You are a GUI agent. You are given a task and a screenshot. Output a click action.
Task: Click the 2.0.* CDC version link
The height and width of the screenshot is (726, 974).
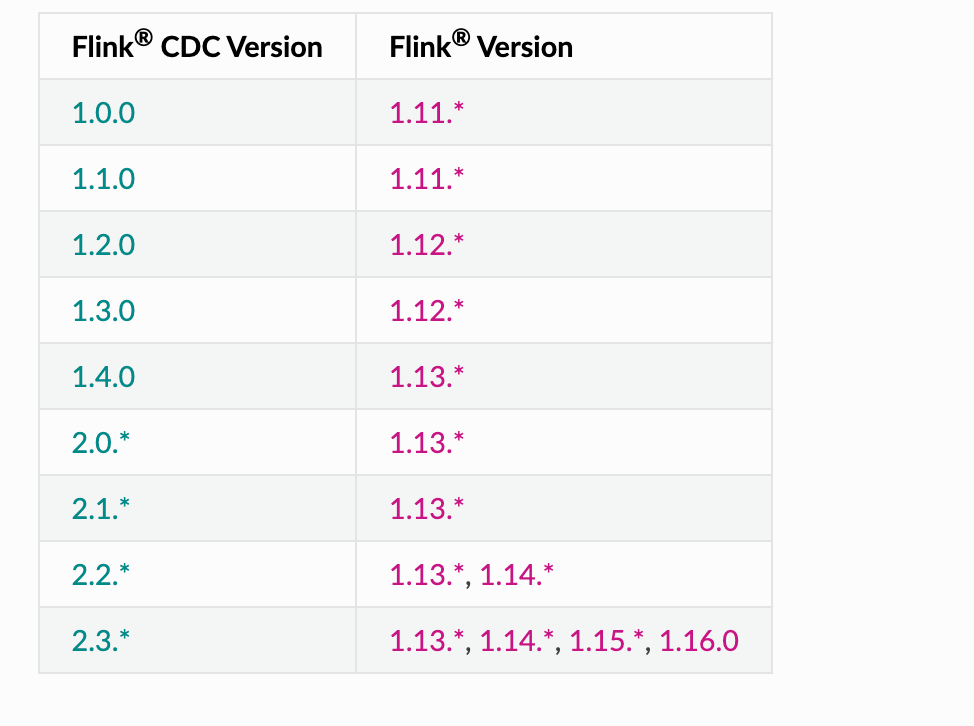[101, 442]
